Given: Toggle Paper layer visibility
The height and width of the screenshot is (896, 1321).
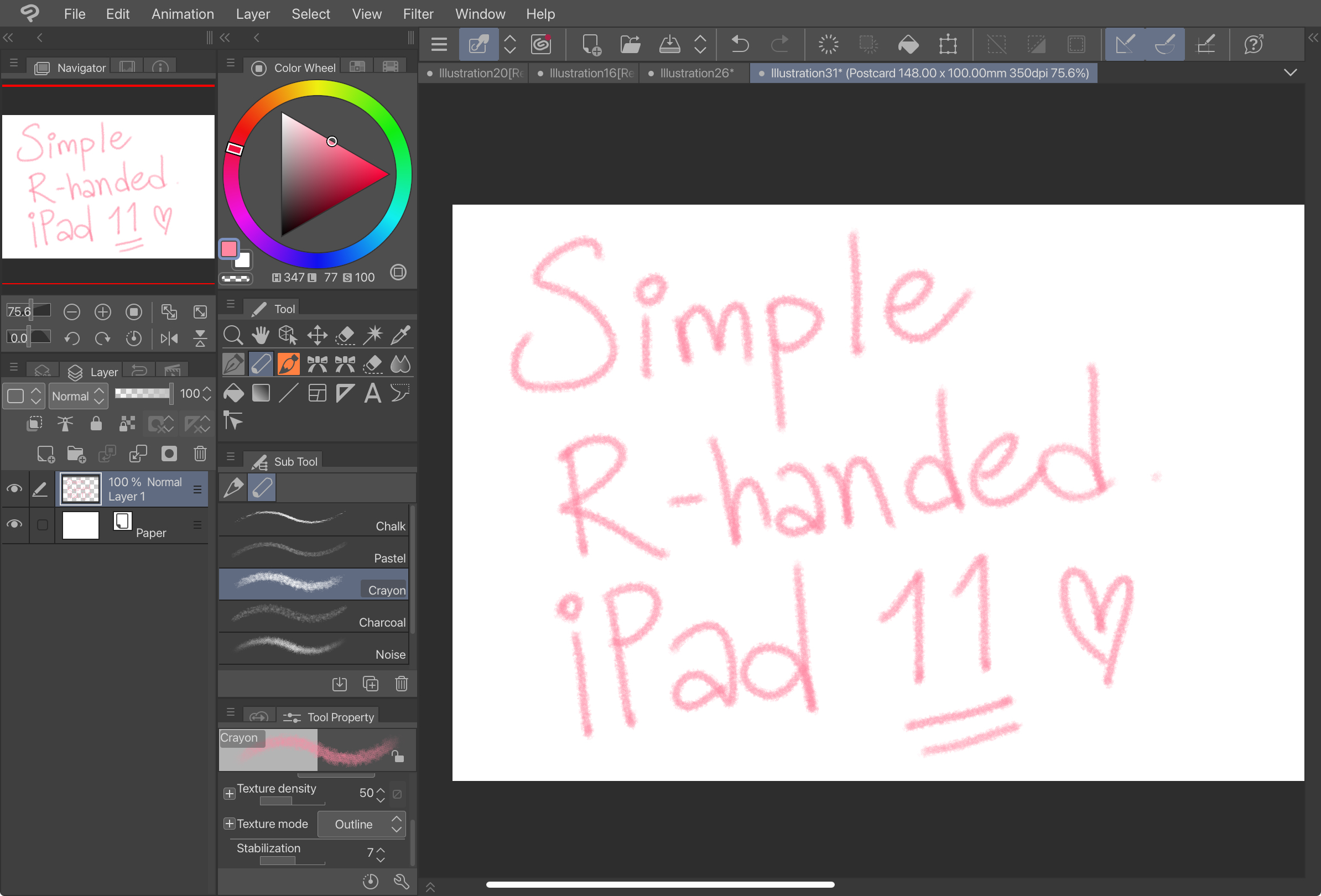Looking at the screenshot, I should tap(15, 525).
